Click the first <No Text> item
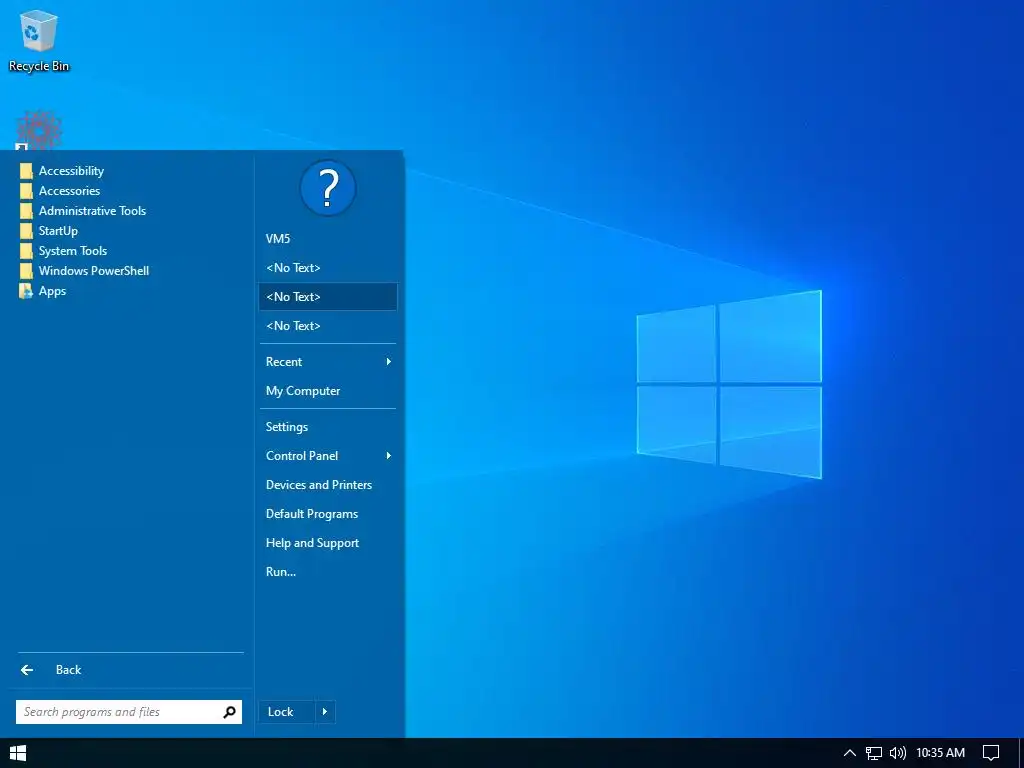 (328, 268)
